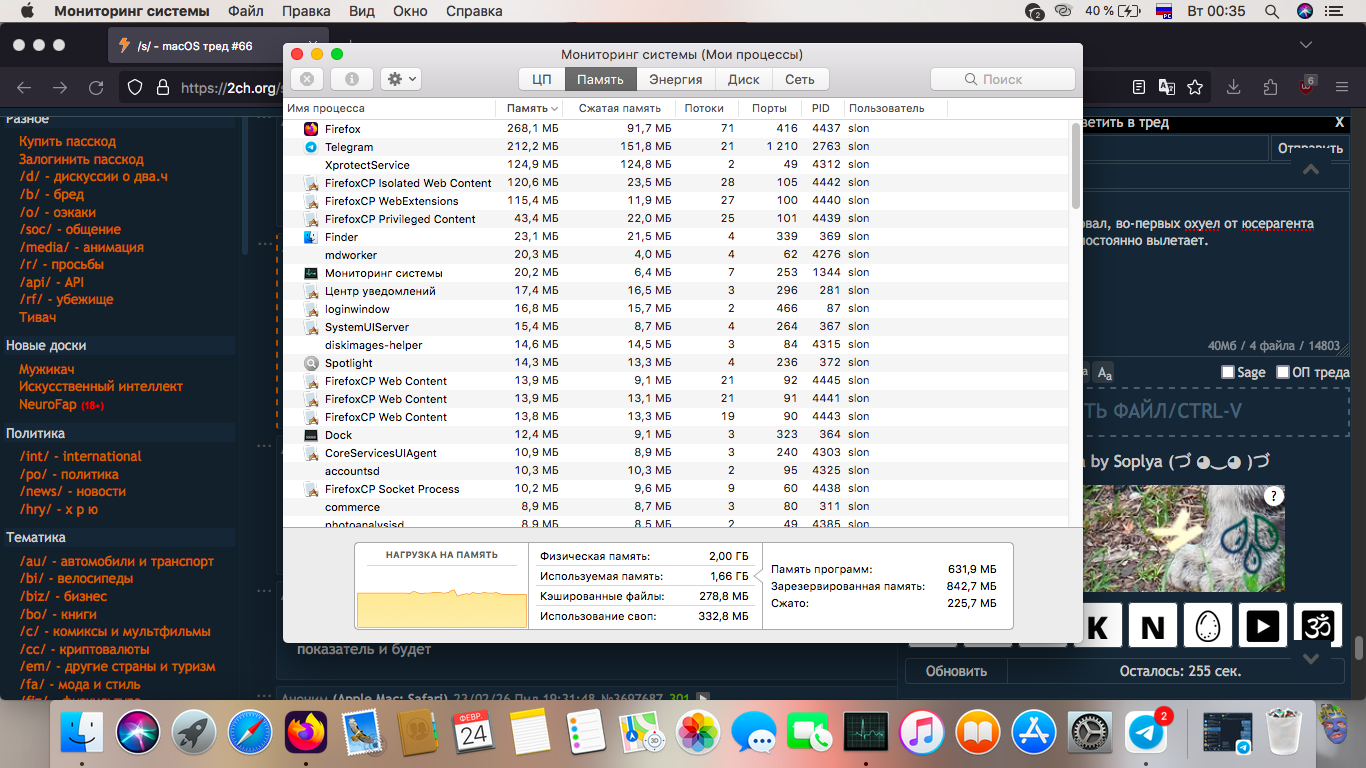Click the Обновить button
Image resolution: width=1366 pixels, height=768 pixels.
click(x=956, y=671)
